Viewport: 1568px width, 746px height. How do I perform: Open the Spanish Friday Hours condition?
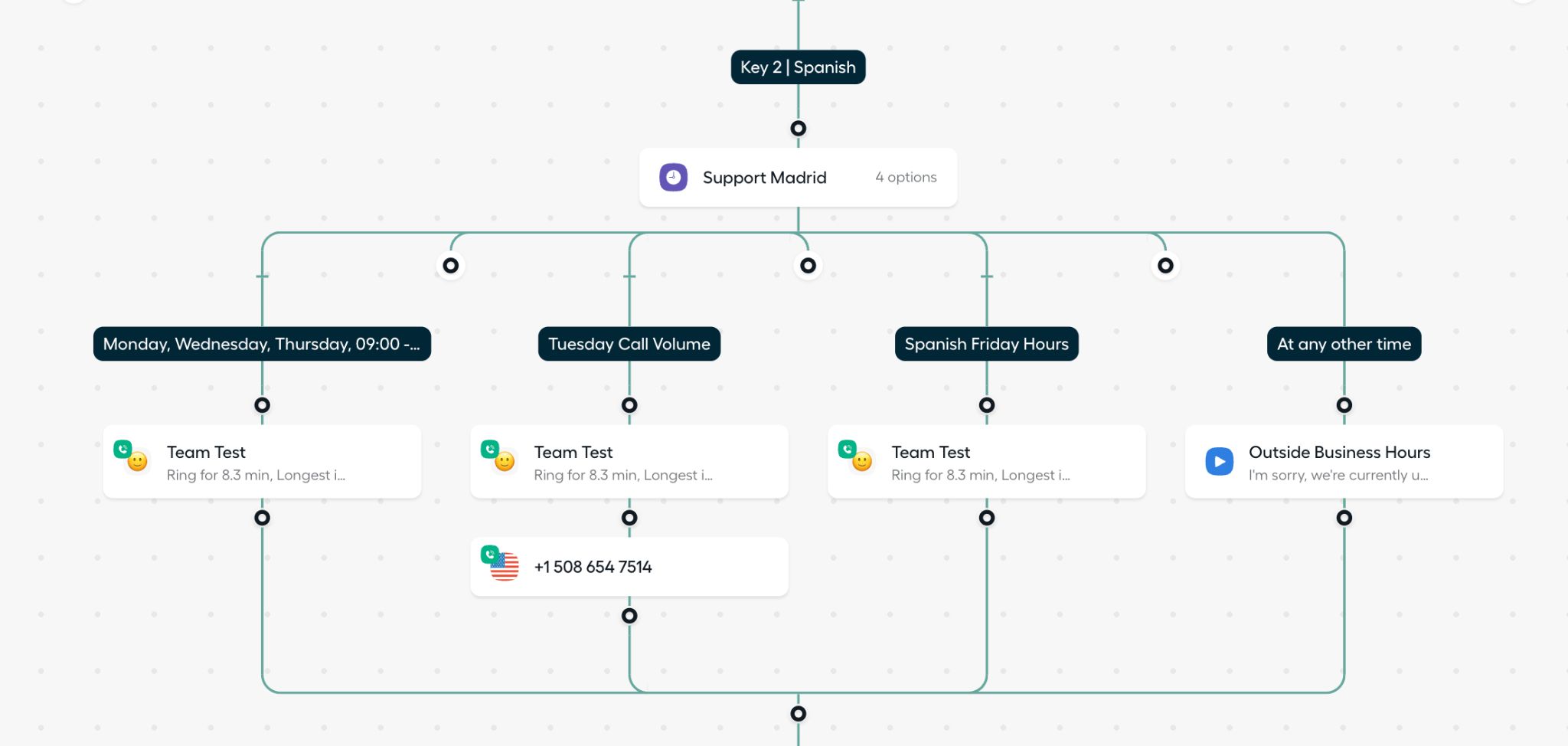pos(986,344)
